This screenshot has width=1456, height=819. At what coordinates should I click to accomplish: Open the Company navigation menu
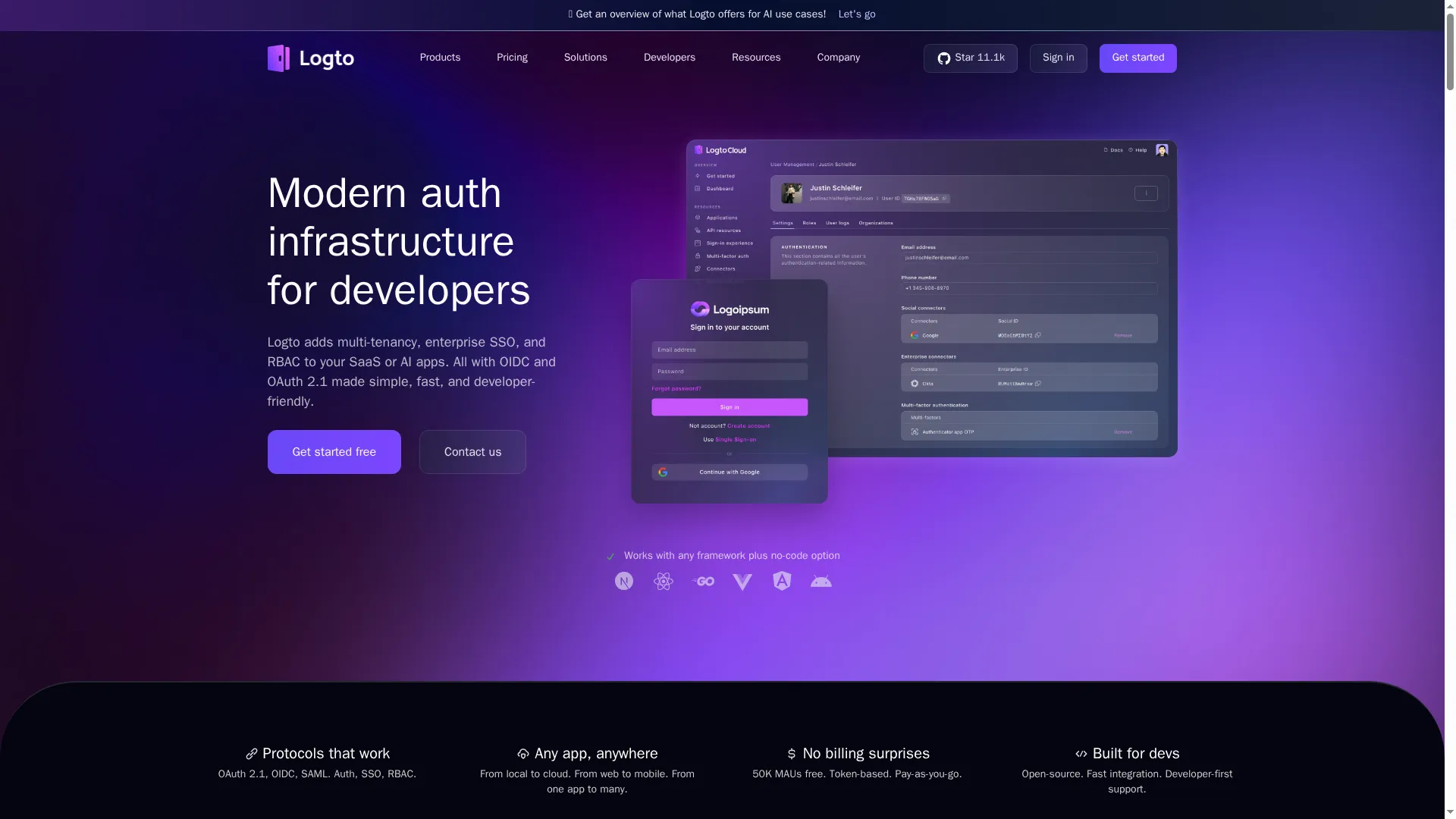tap(838, 58)
